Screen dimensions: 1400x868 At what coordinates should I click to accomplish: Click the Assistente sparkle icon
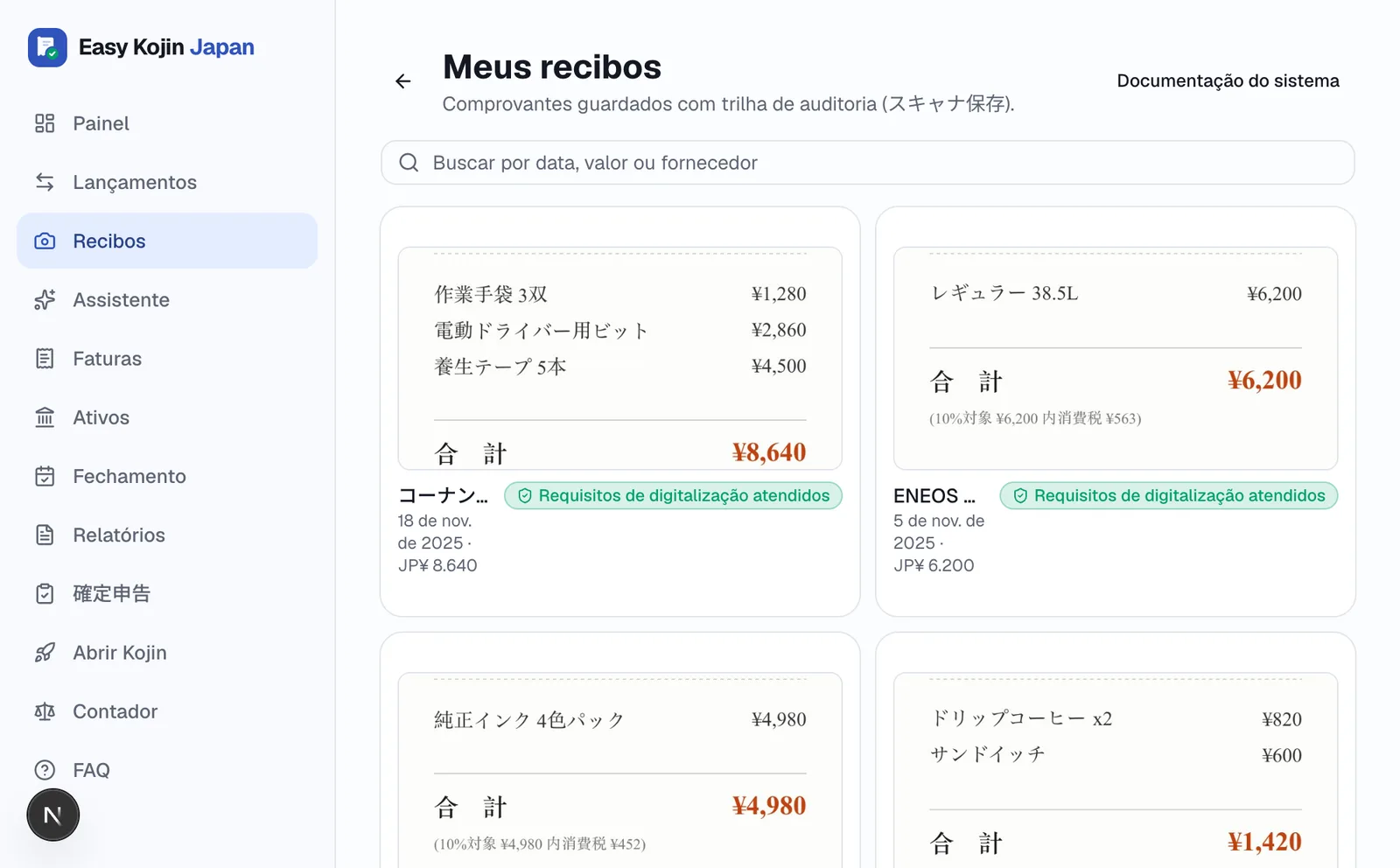pyautogui.click(x=45, y=300)
